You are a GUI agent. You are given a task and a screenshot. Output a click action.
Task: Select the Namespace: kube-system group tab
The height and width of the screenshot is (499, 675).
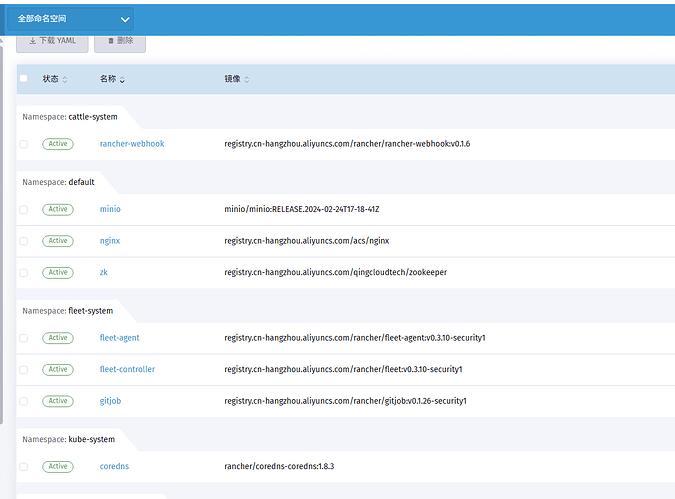click(x=68, y=439)
